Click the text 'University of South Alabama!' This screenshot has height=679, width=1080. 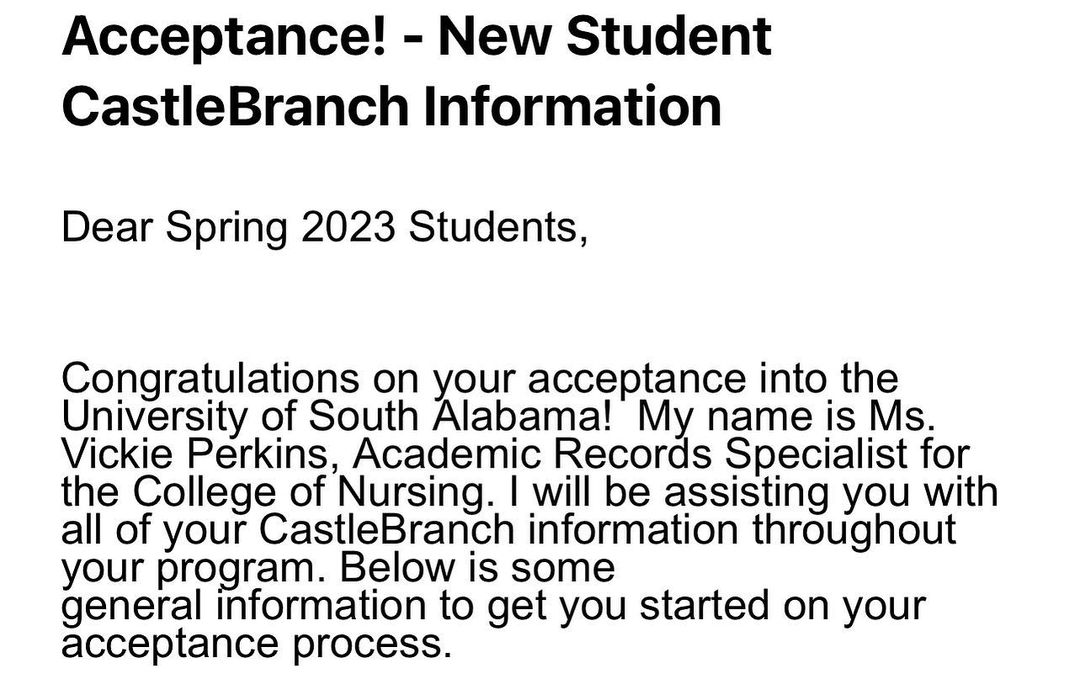coord(343,417)
